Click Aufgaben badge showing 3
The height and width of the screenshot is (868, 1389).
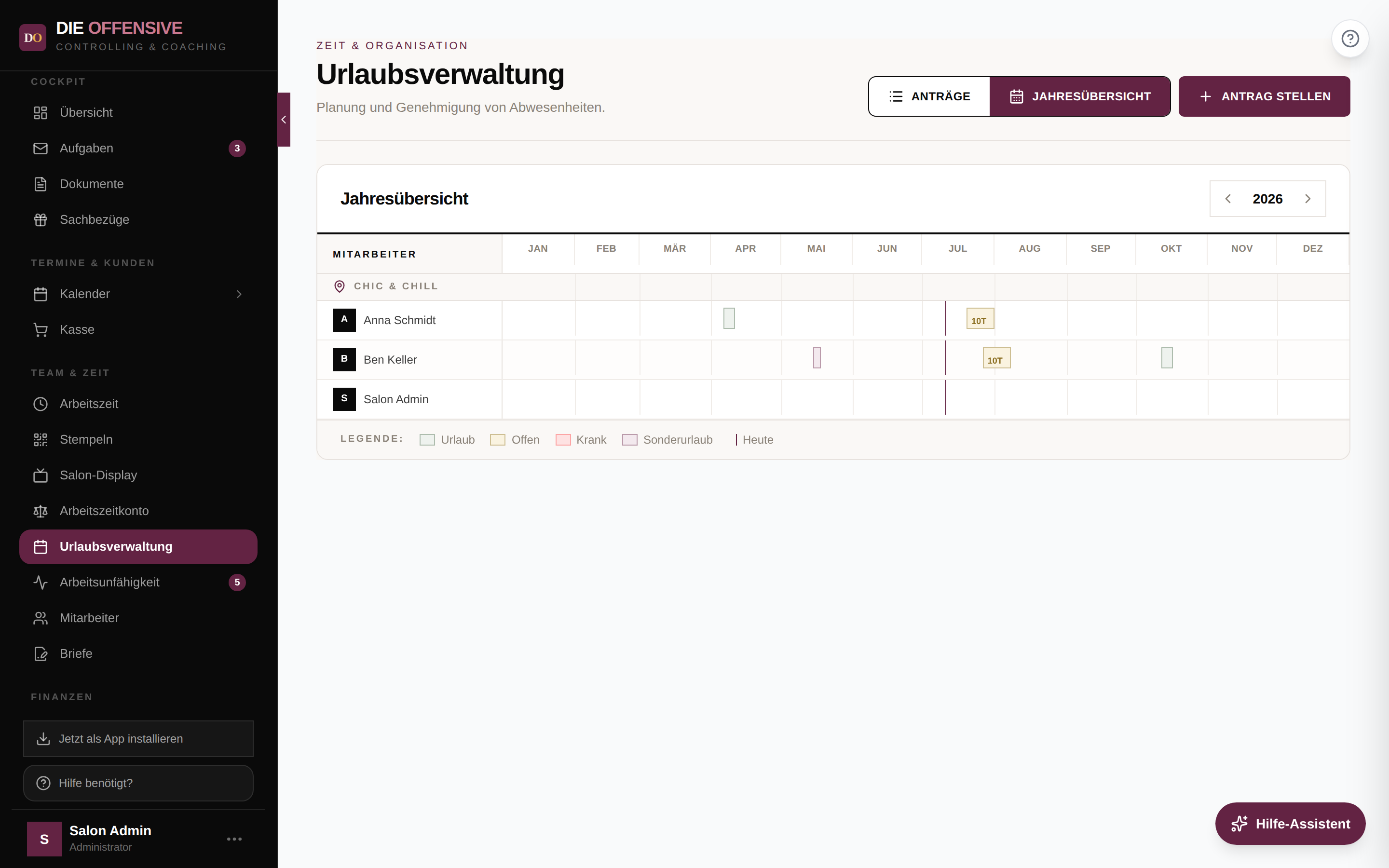(x=237, y=148)
